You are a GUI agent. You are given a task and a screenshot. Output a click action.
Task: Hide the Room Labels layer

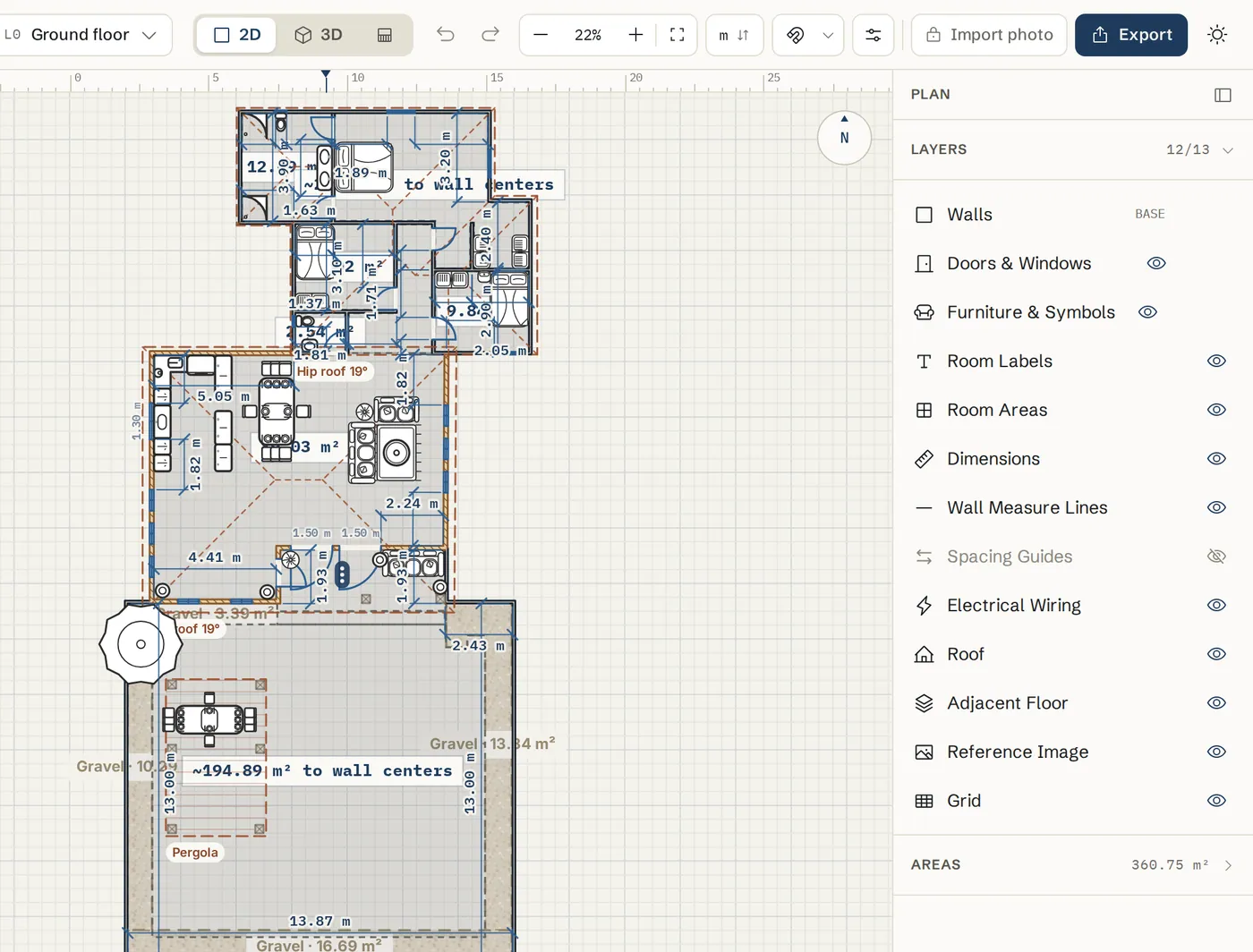pos(1216,361)
